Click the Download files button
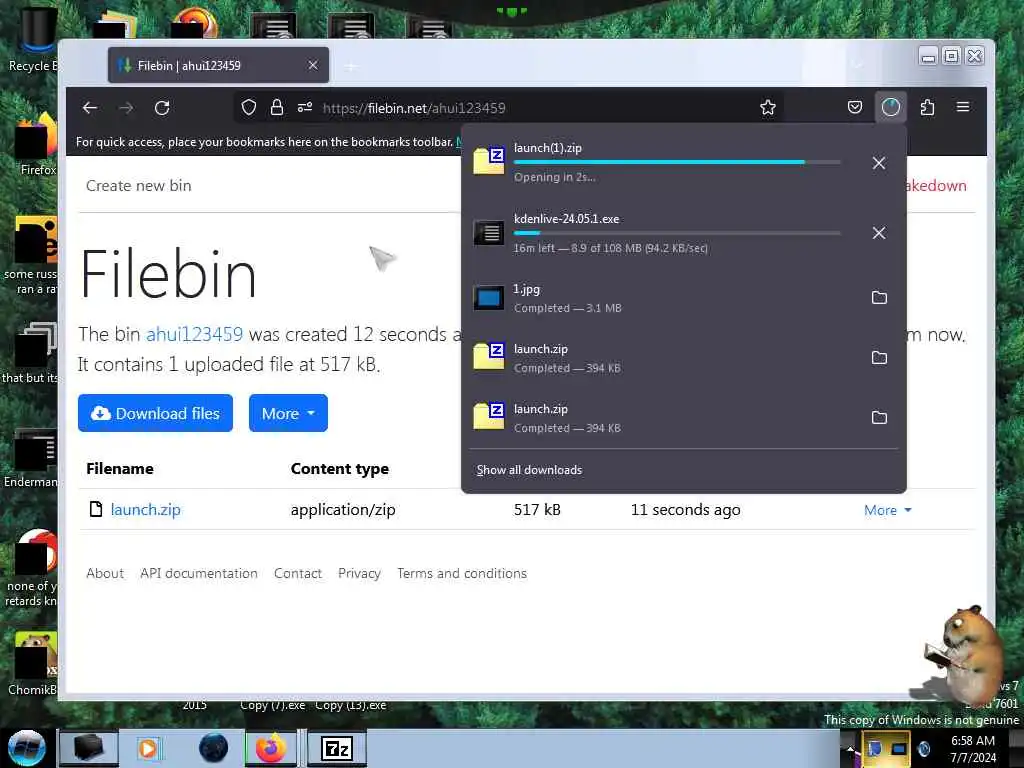The height and width of the screenshot is (768, 1024). [x=155, y=413]
